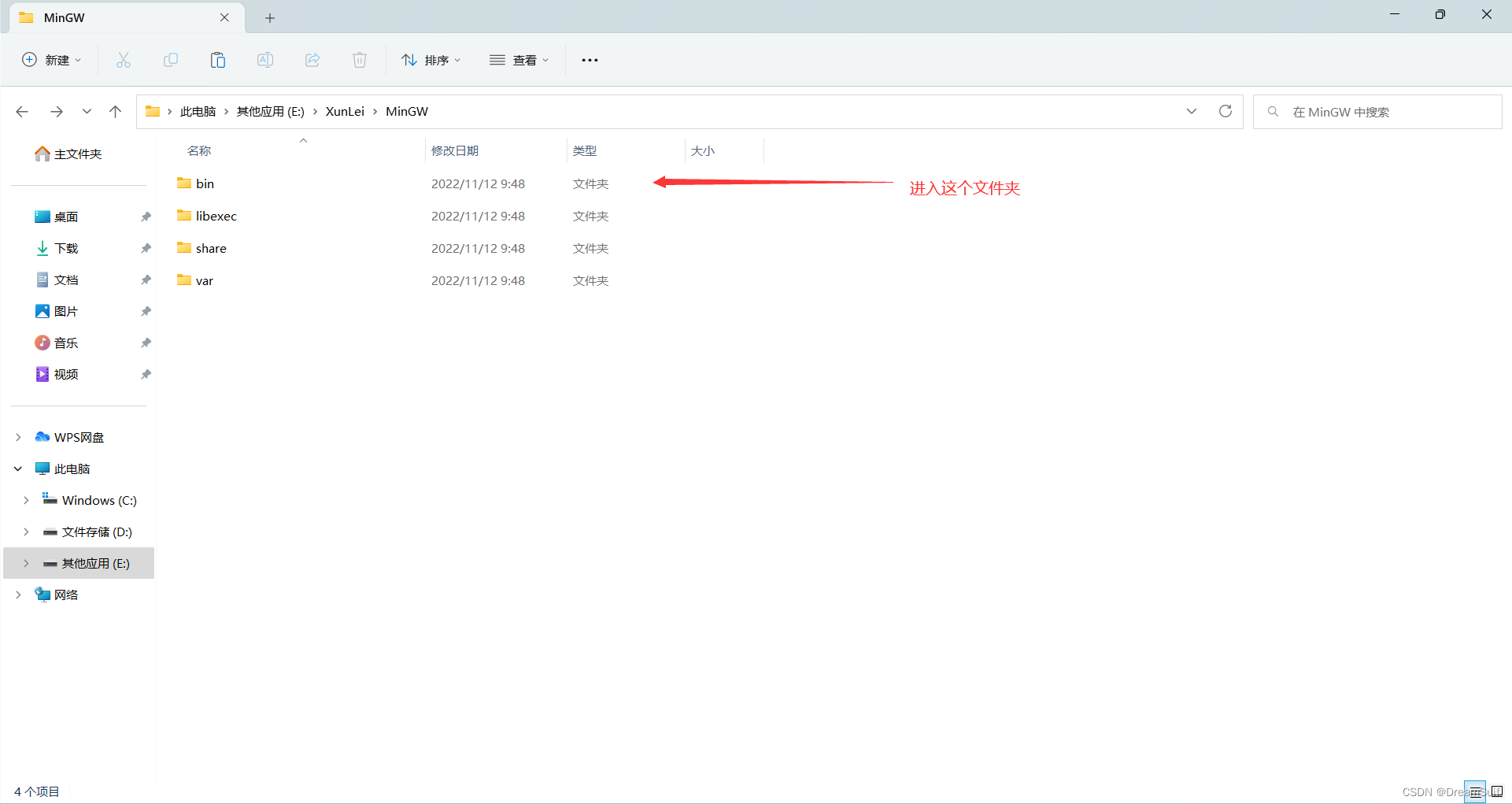Select 文件存储 (D:) in the sidebar
Image resolution: width=1512 pixels, height=804 pixels.
click(87, 532)
